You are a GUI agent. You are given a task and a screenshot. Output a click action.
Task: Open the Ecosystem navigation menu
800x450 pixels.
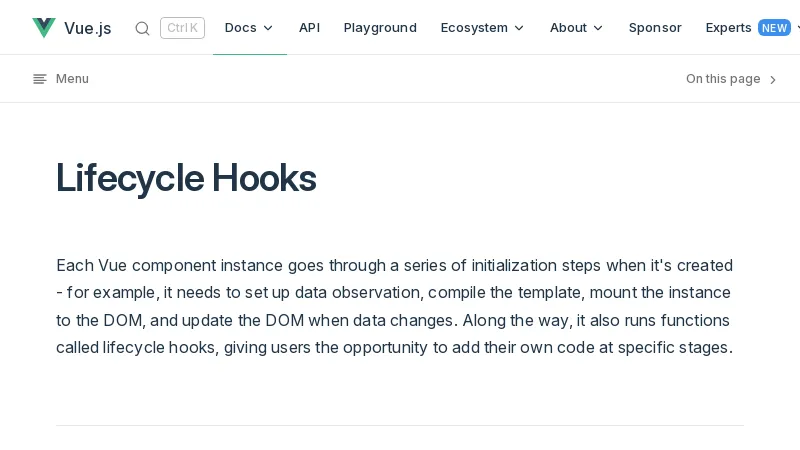click(x=474, y=28)
